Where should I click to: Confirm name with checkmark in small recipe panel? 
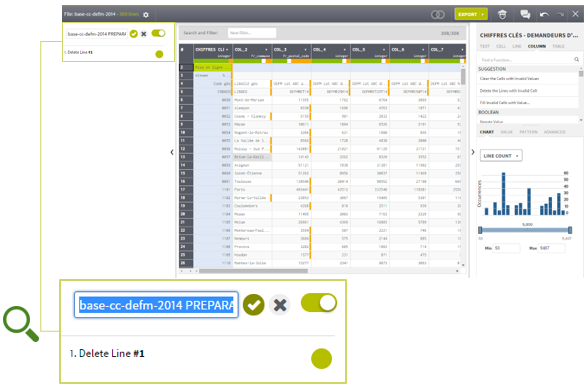(x=134, y=34)
